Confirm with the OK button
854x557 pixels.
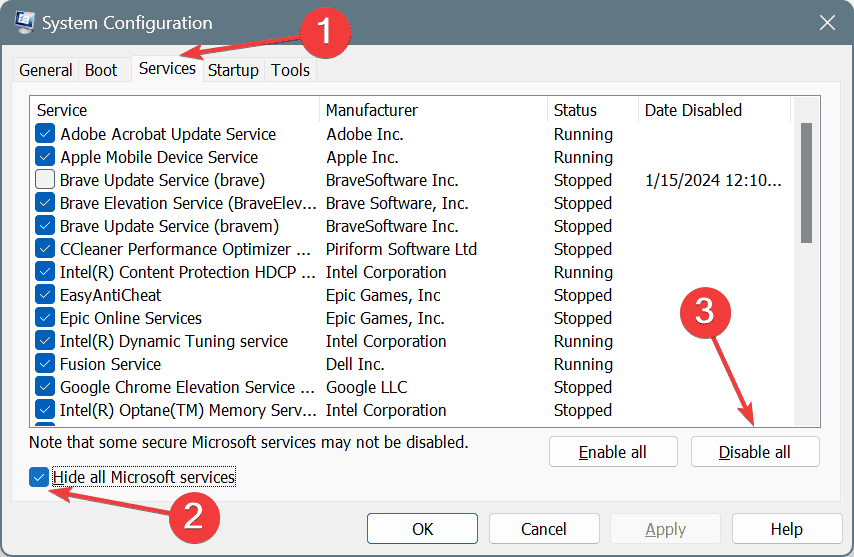pyautogui.click(x=422, y=529)
